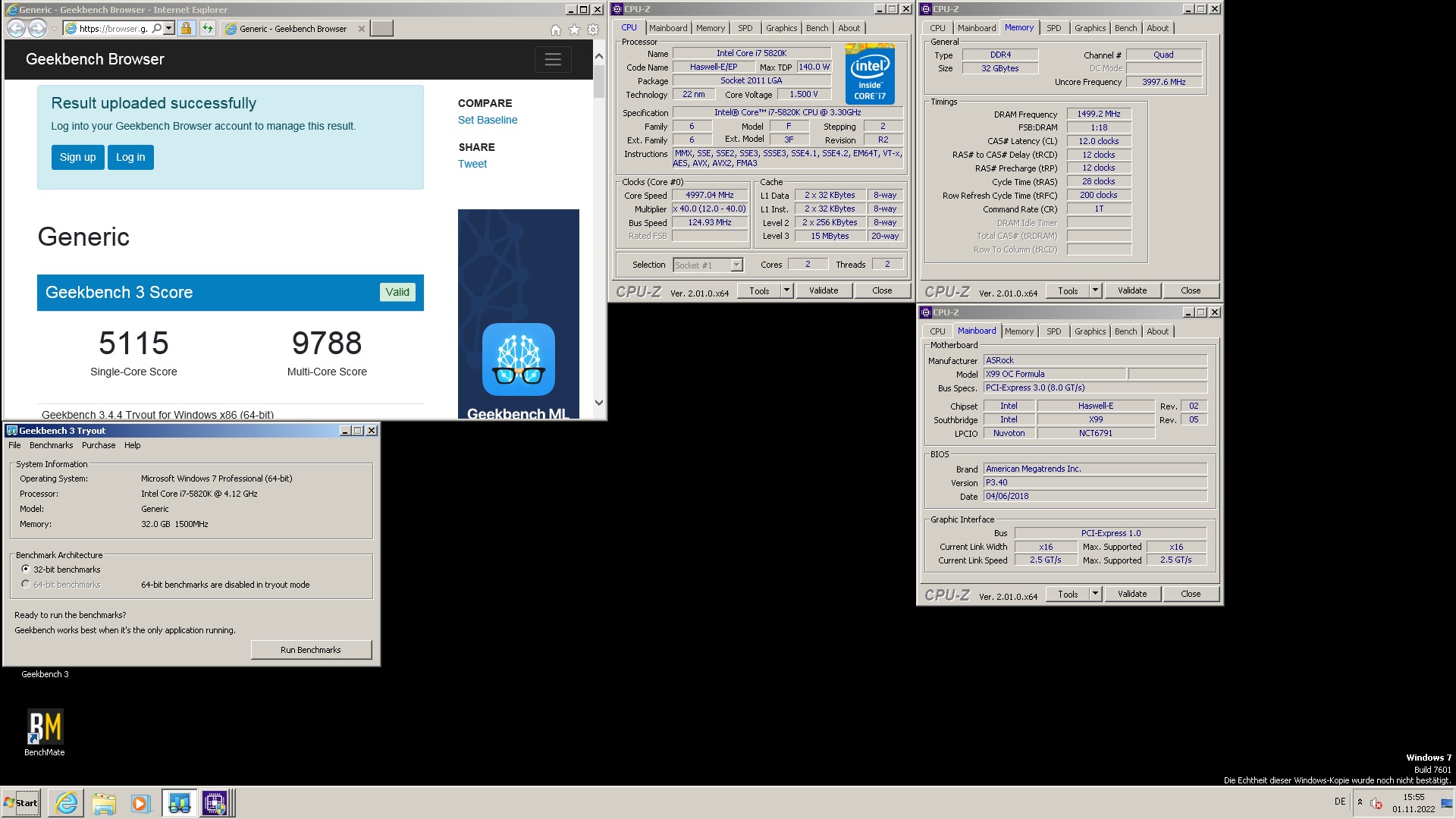Image resolution: width=1456 pixels, height=819 pixels.
Task: Switch to Geekbench 3 taskbar button
Action: (x=179, y=802)
